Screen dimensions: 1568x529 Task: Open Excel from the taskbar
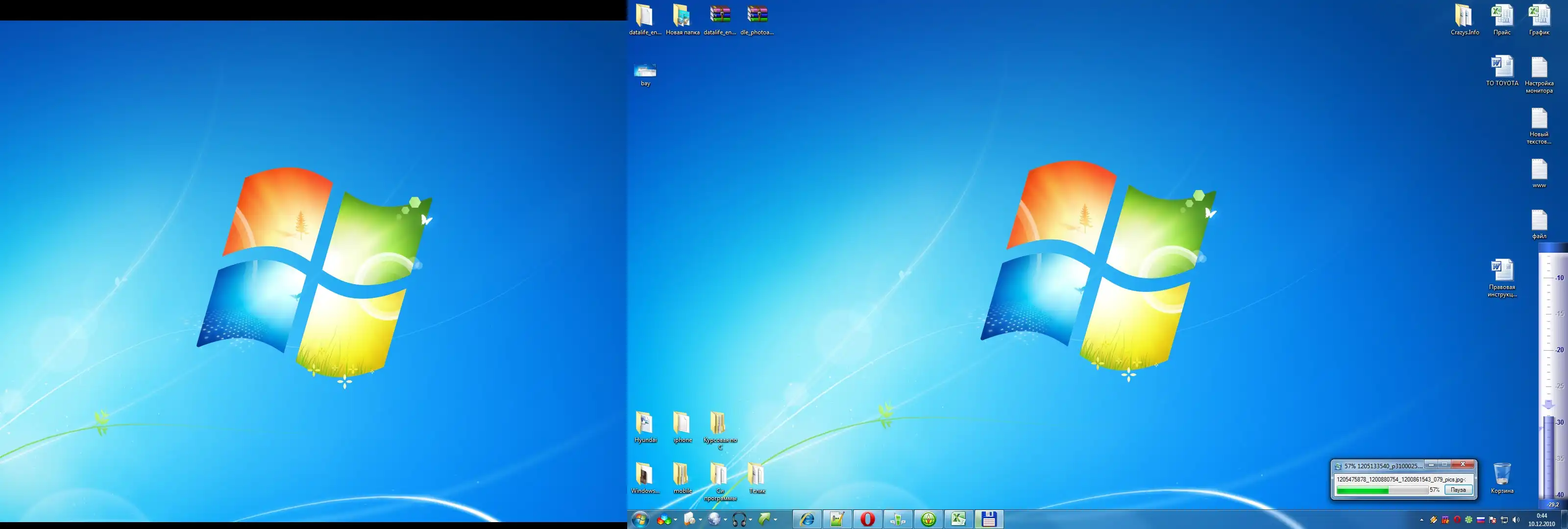[x=959, y=519]
